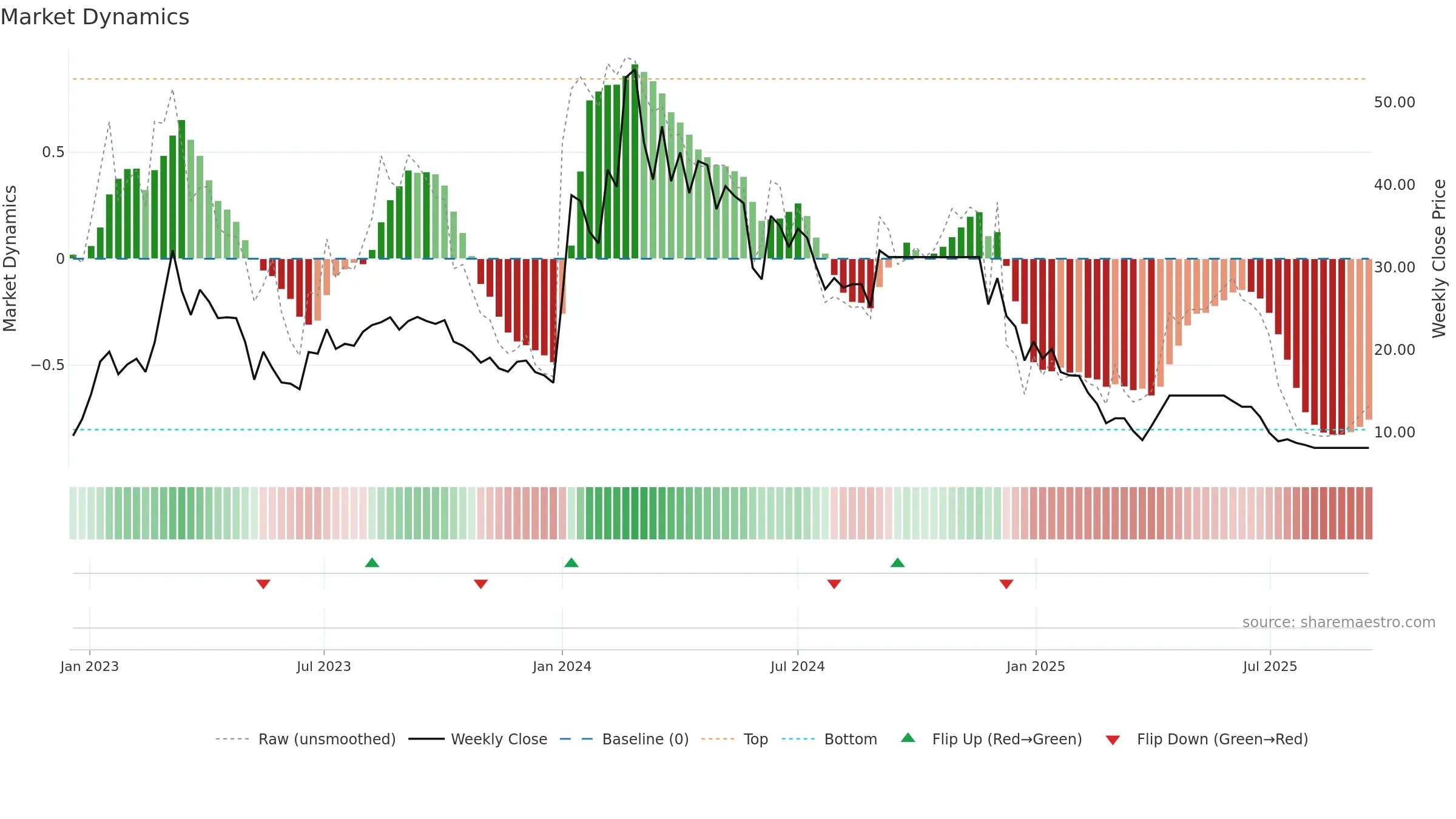Toggle the Top legend entry
The image size is (1456, 819).
pyautogui.click(x=734, y=739)
